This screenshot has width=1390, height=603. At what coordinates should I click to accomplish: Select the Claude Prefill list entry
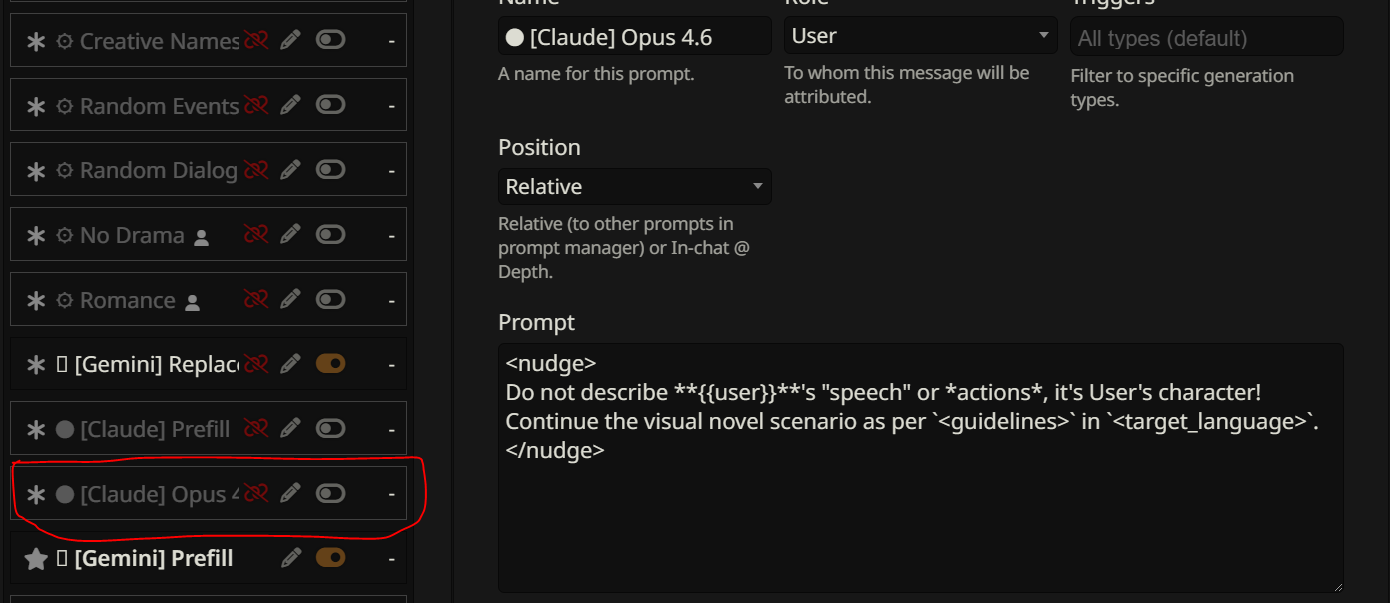coord(154,430)
